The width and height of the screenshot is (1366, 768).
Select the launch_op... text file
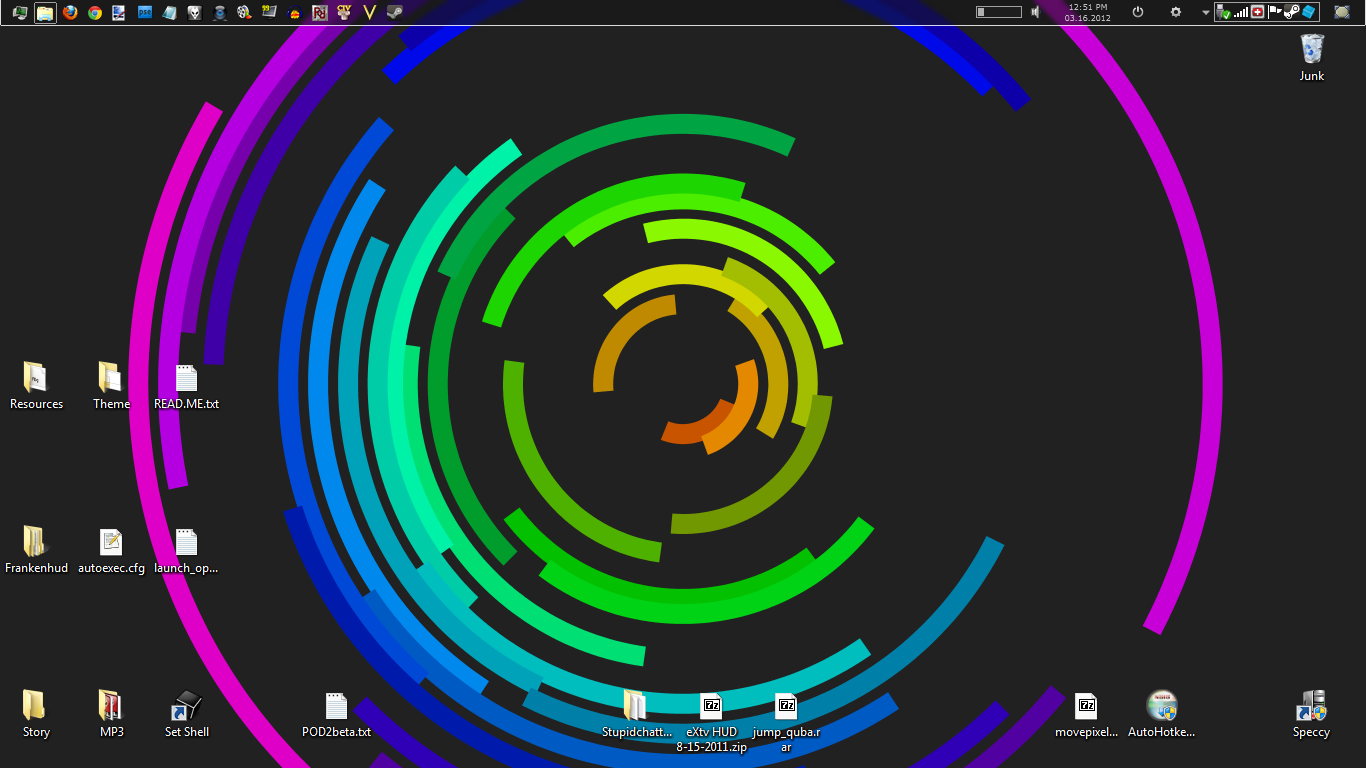coord(186,550)
